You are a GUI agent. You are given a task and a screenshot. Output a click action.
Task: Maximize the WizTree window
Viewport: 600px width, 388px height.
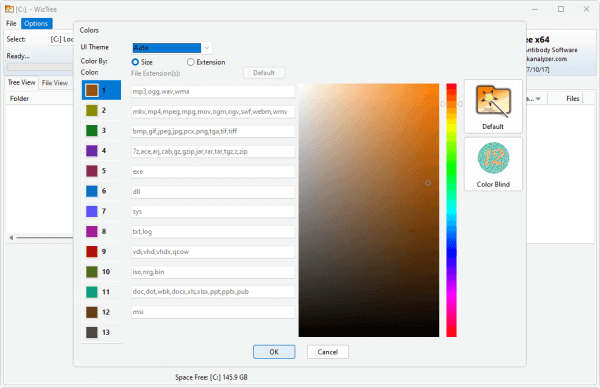tap(561, 9)
